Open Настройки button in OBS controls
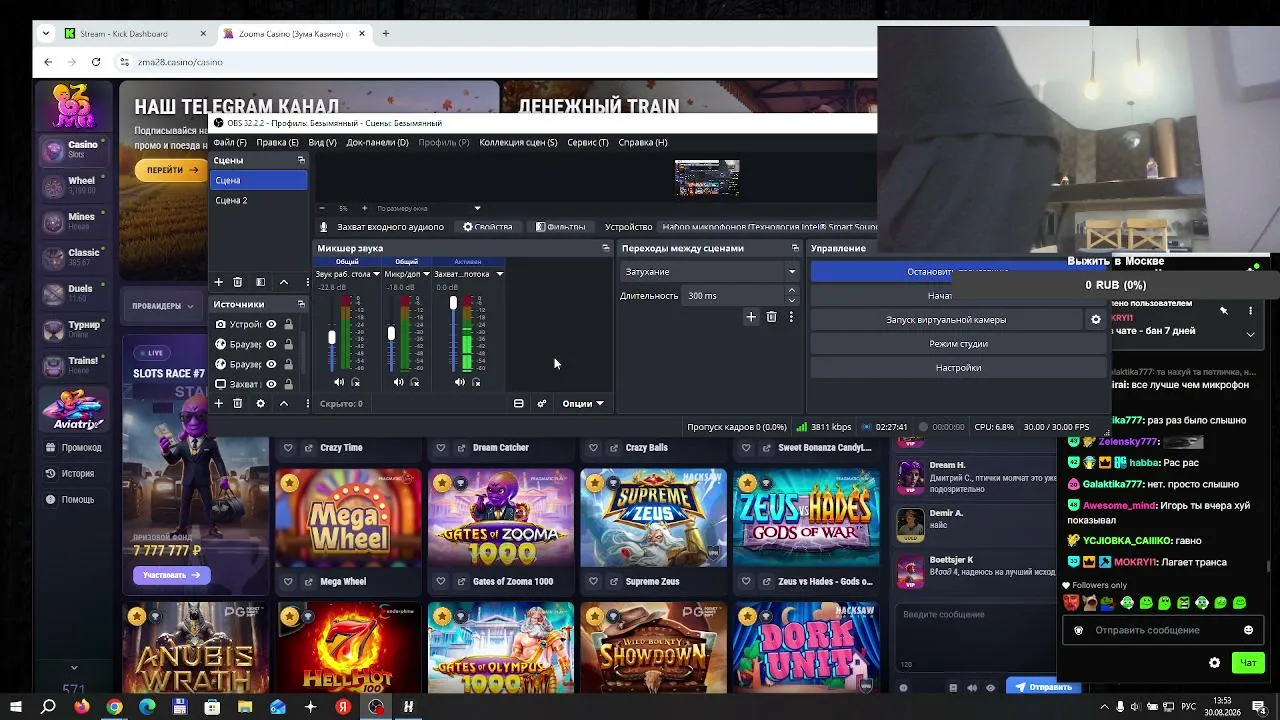This screenshot has width=1280, height=720. click(958, 368)
